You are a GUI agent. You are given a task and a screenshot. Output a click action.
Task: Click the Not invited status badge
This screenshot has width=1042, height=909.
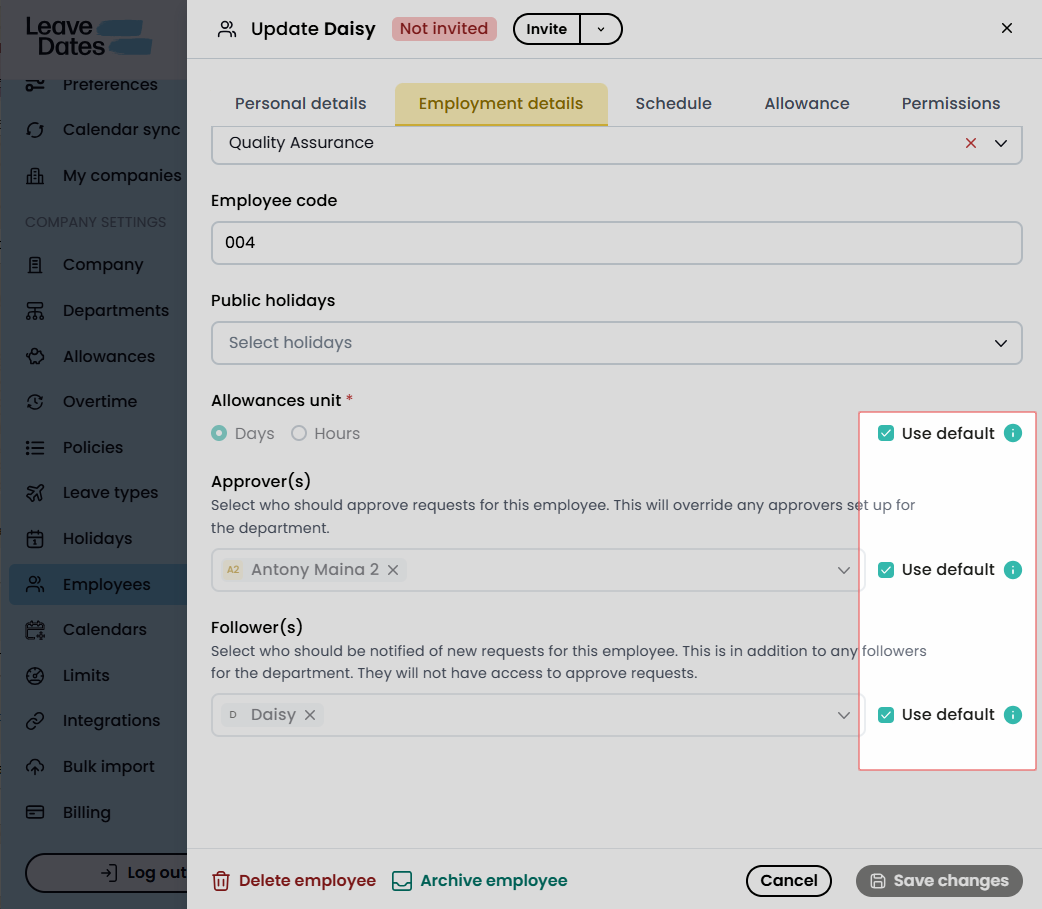click(444, 29)
